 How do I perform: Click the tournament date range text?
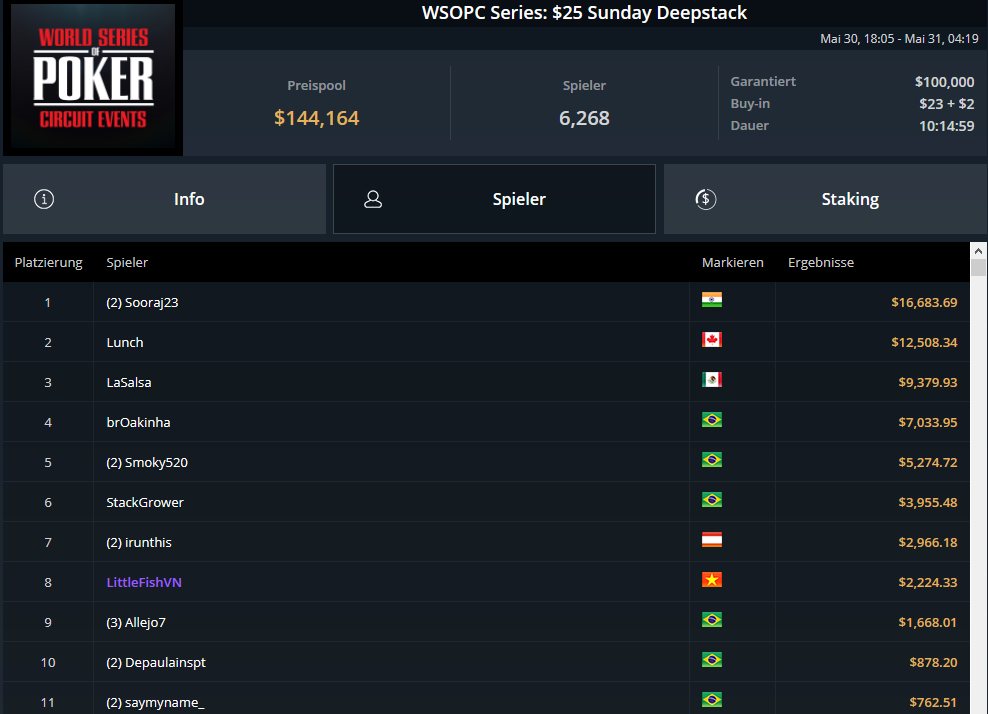click(899, 39)
